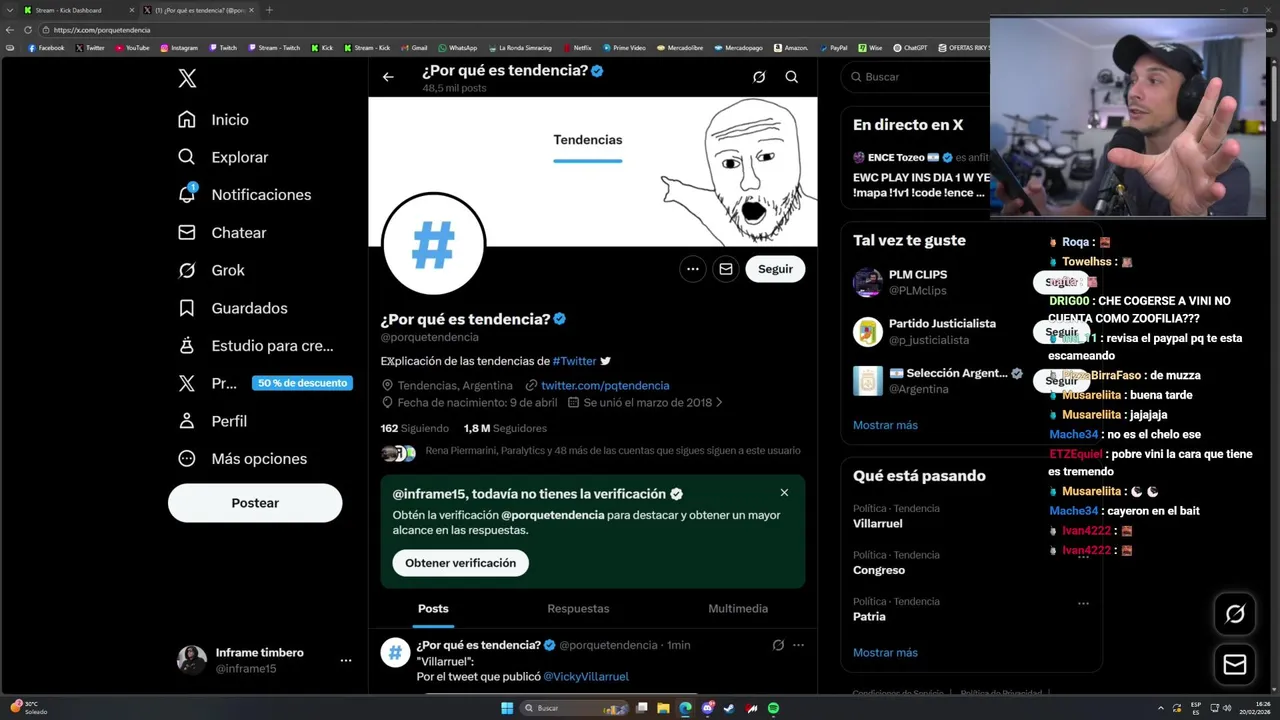The width and height of the screenshot is (1280, 720).
Task: Open PLM CLIPS suggested account
Action: click(x=917, y=282)
